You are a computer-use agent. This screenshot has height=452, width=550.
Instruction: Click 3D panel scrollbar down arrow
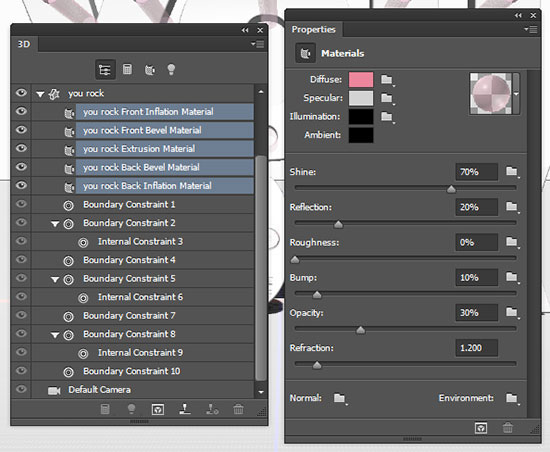pyautogui.click(x=261, y=392)
